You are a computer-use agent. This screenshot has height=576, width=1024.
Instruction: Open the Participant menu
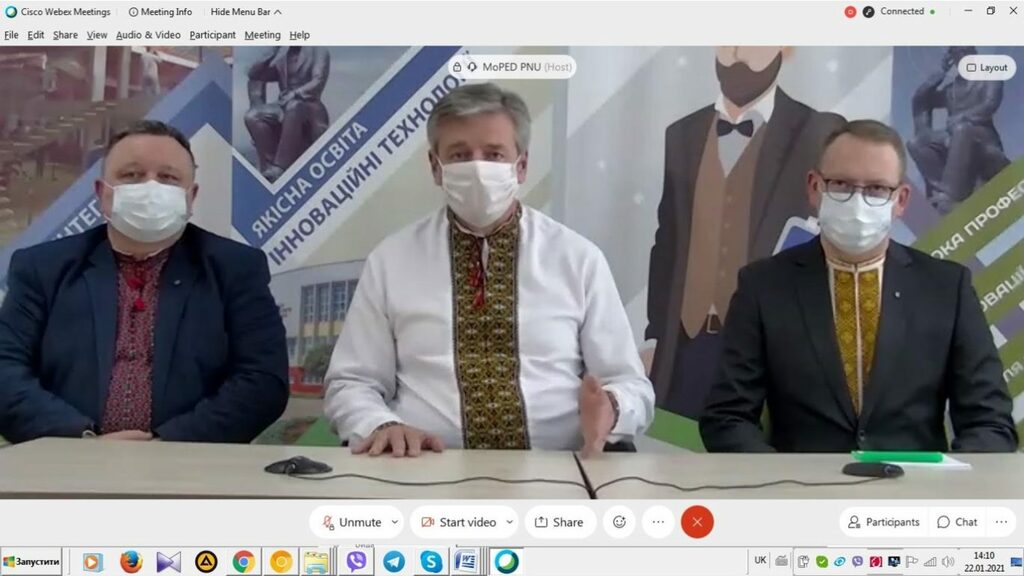(212, 35)
